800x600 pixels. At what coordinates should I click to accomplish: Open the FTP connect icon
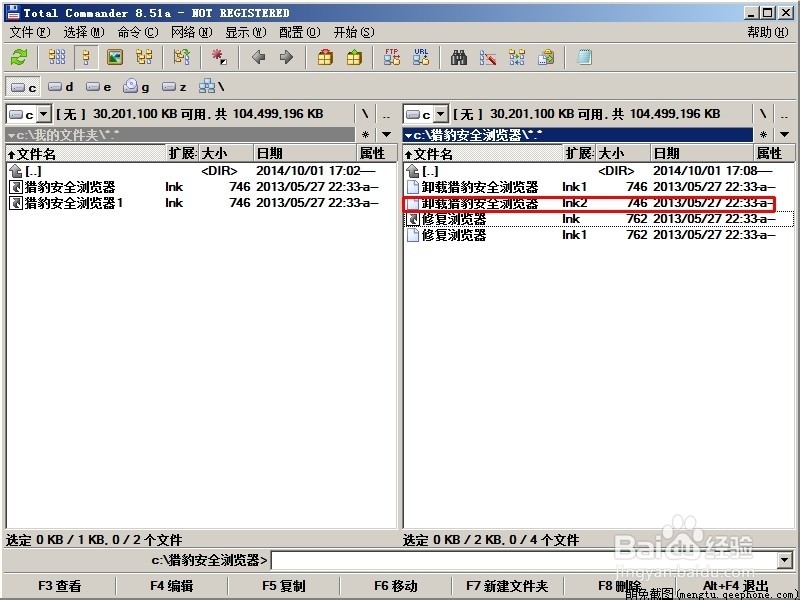click(x=392, y=57)
